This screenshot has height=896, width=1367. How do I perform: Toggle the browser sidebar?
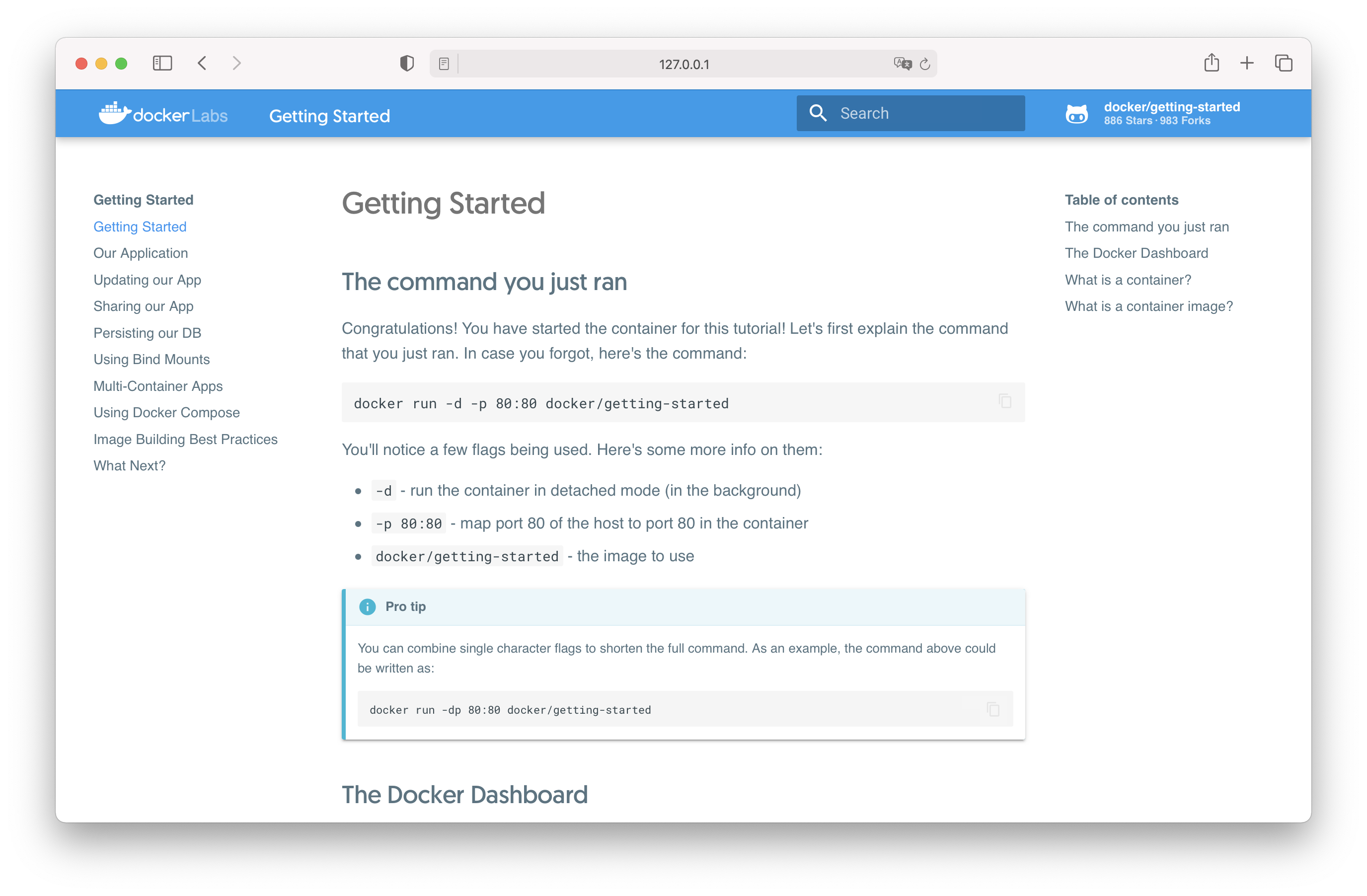click(x=162, y=63)
